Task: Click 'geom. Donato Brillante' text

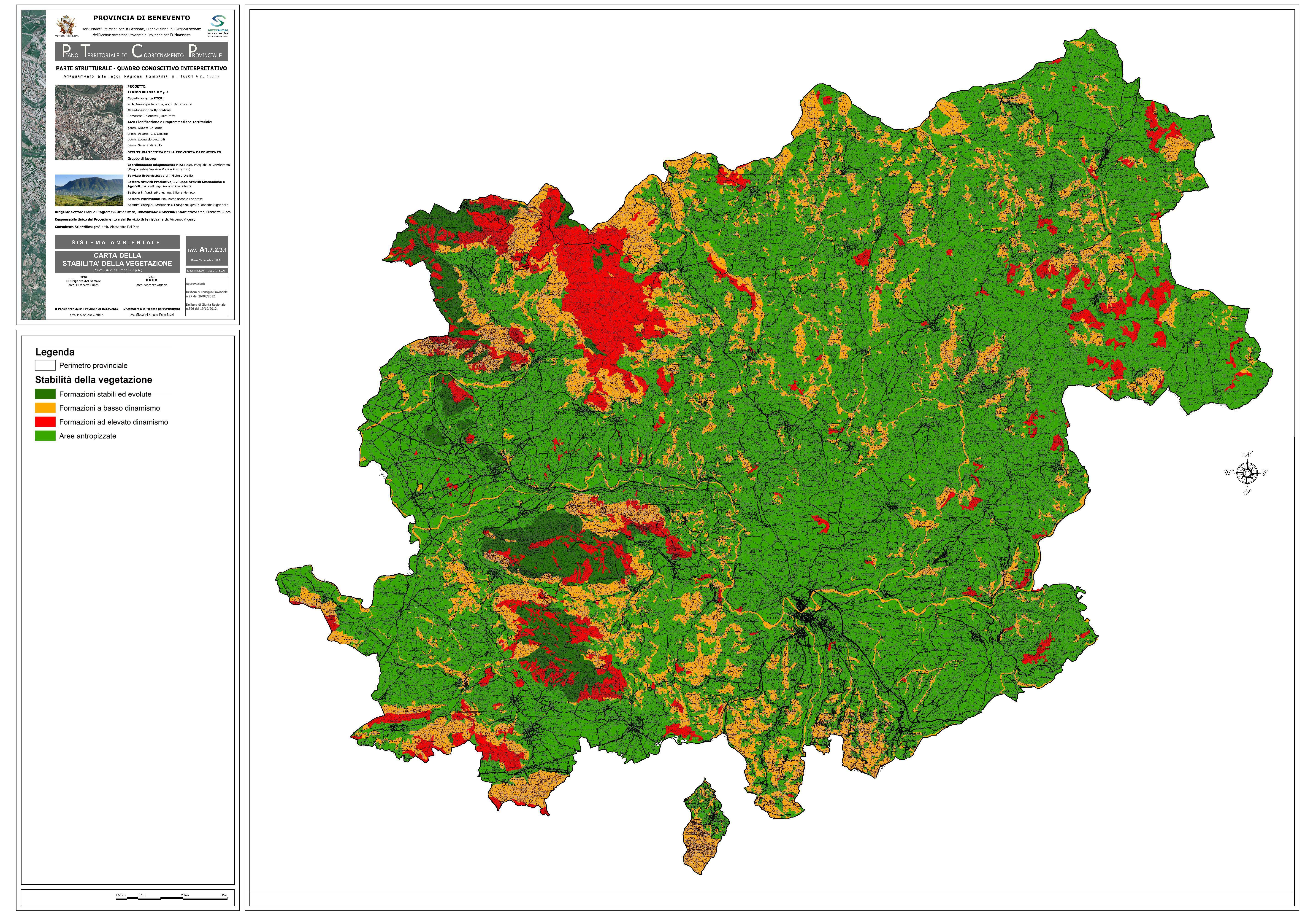Action: [145, 128]
